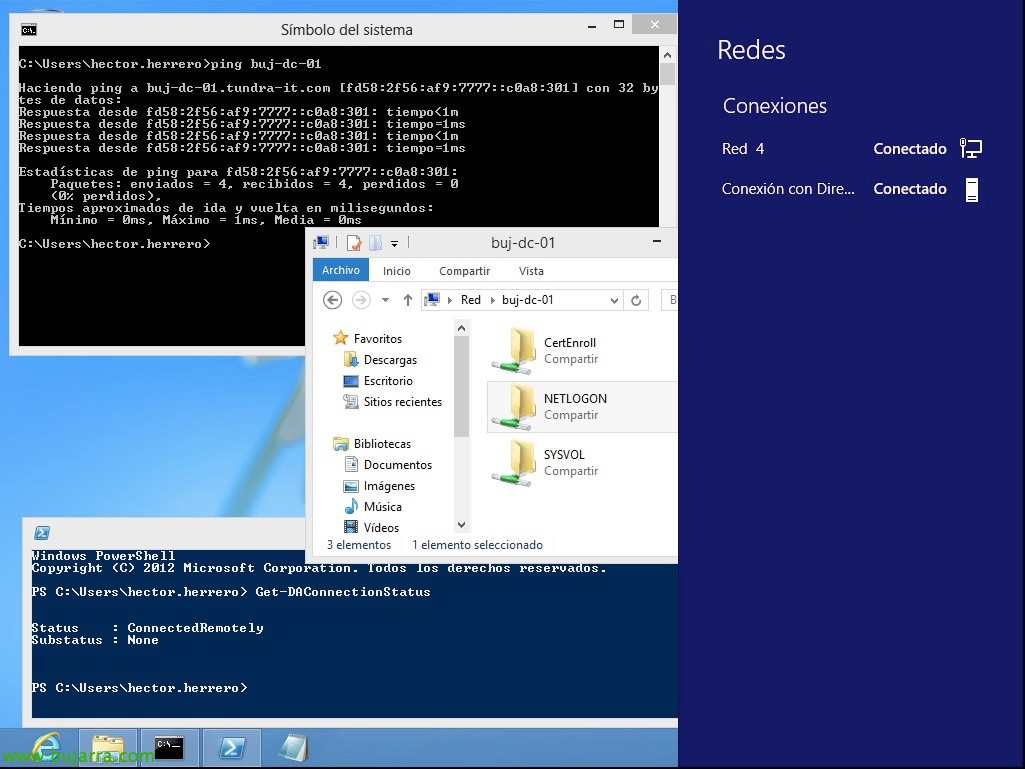
Task: Switch to the Compartir ribbon tab
Action: click(x=464, y=271)
